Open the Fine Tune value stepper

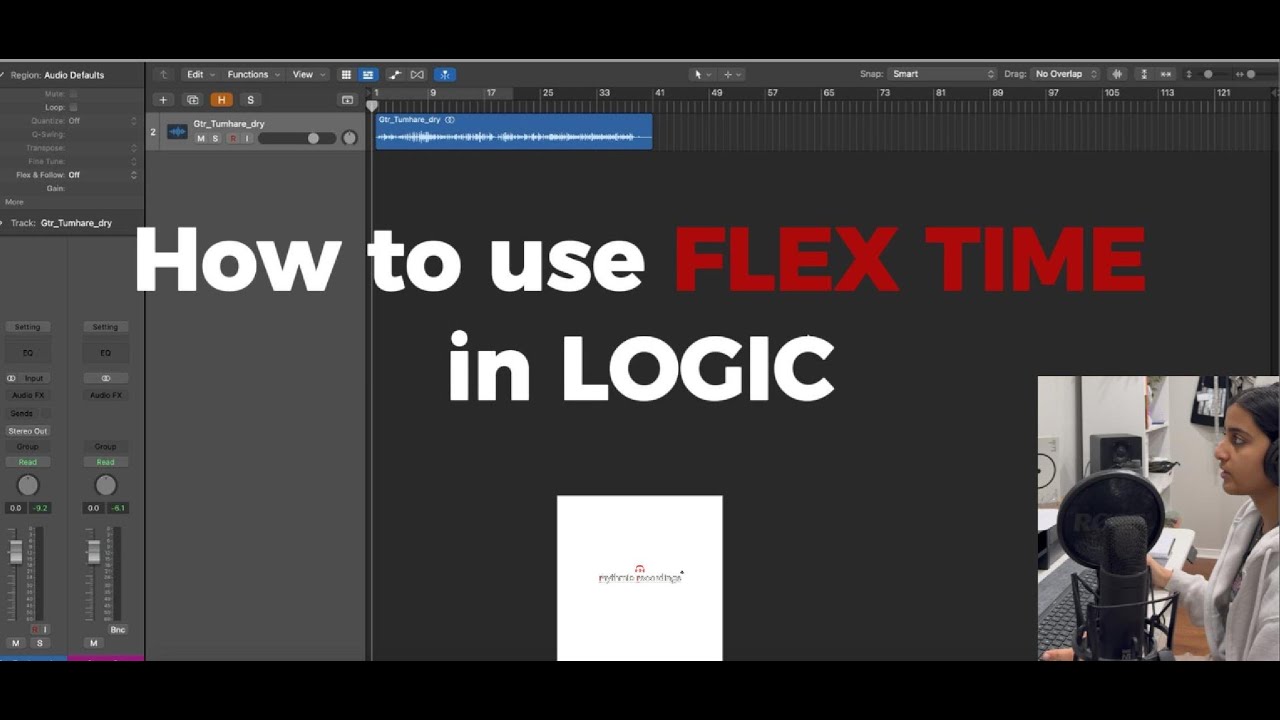[x=134, y=161]
